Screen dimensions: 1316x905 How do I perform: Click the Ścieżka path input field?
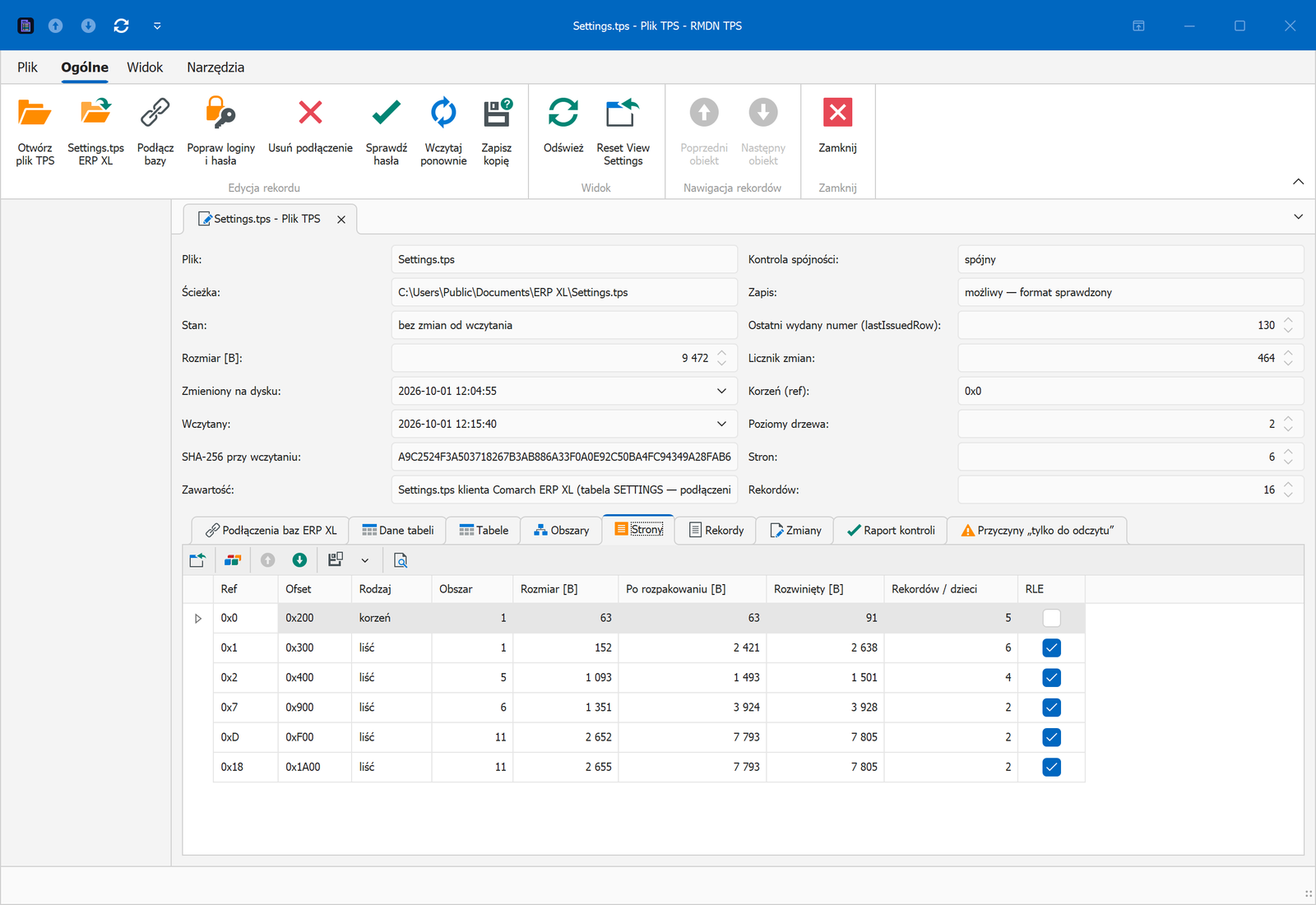564,292
